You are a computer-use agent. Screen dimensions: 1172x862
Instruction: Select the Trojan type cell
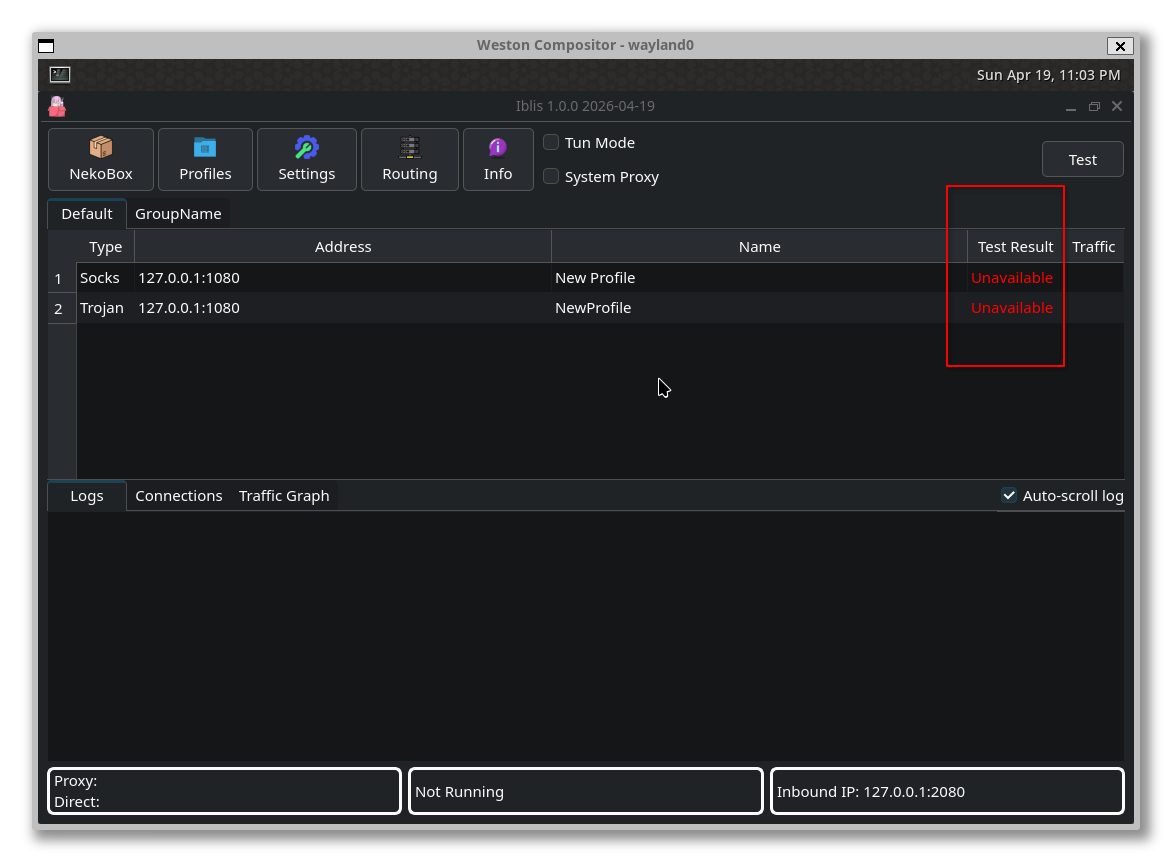[x=105, y=308]
